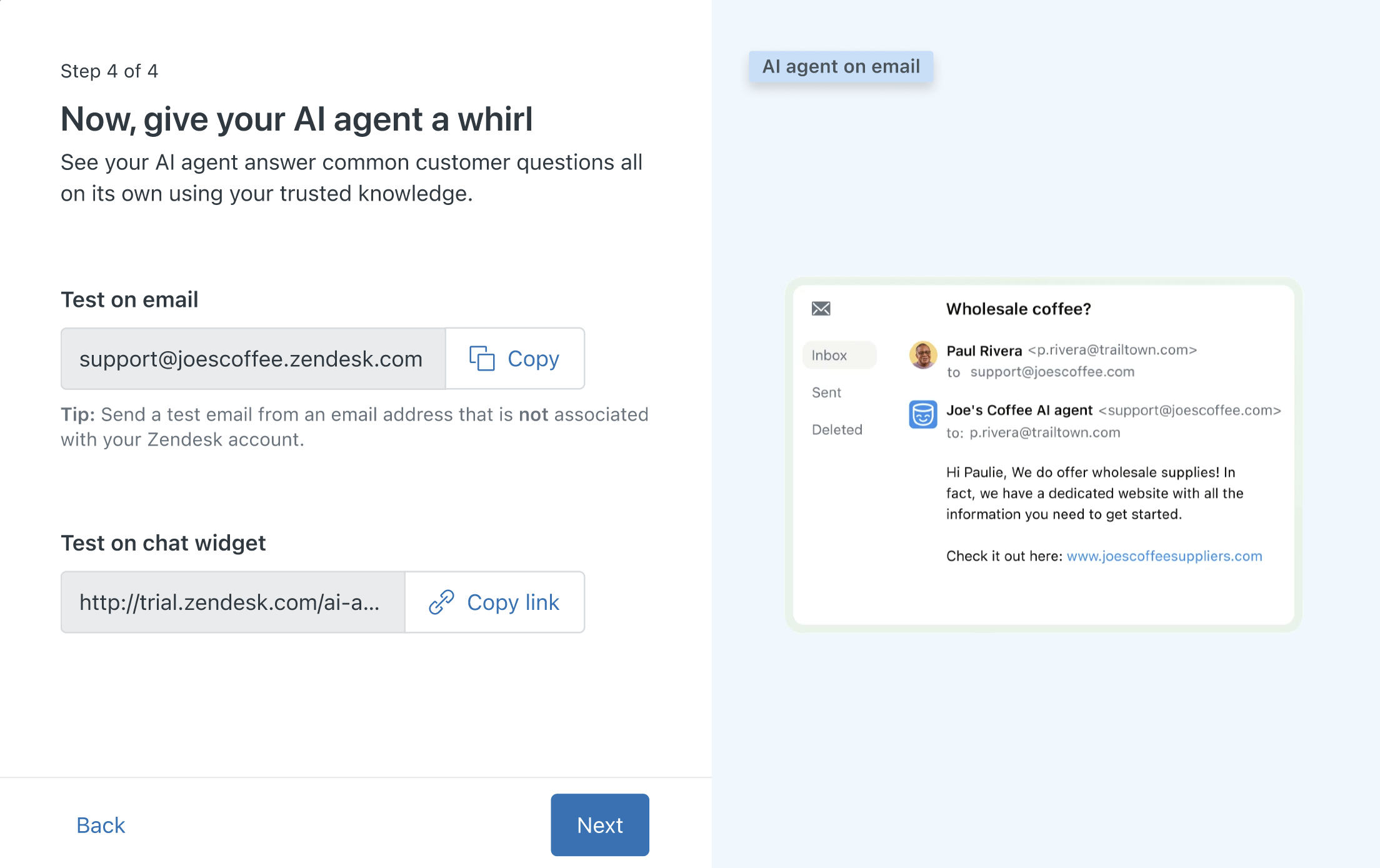Select the support email address field
The width and height of the screenshot is (1380, 868).
point(252,359)
